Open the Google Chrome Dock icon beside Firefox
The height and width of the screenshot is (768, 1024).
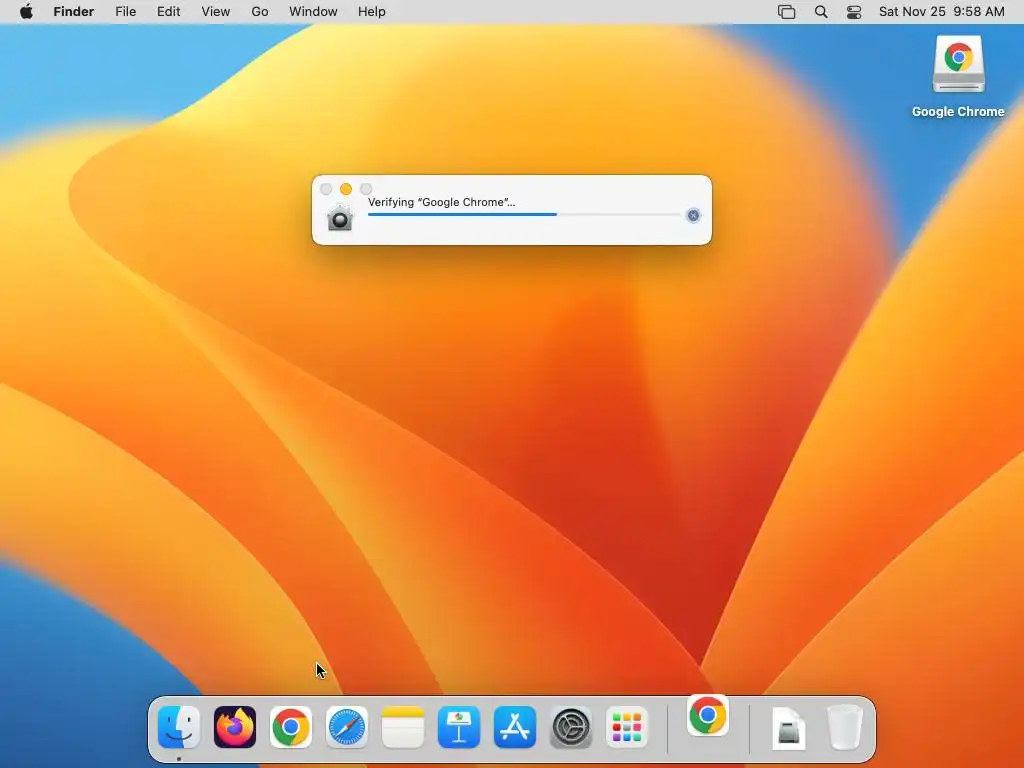(291, 727)
